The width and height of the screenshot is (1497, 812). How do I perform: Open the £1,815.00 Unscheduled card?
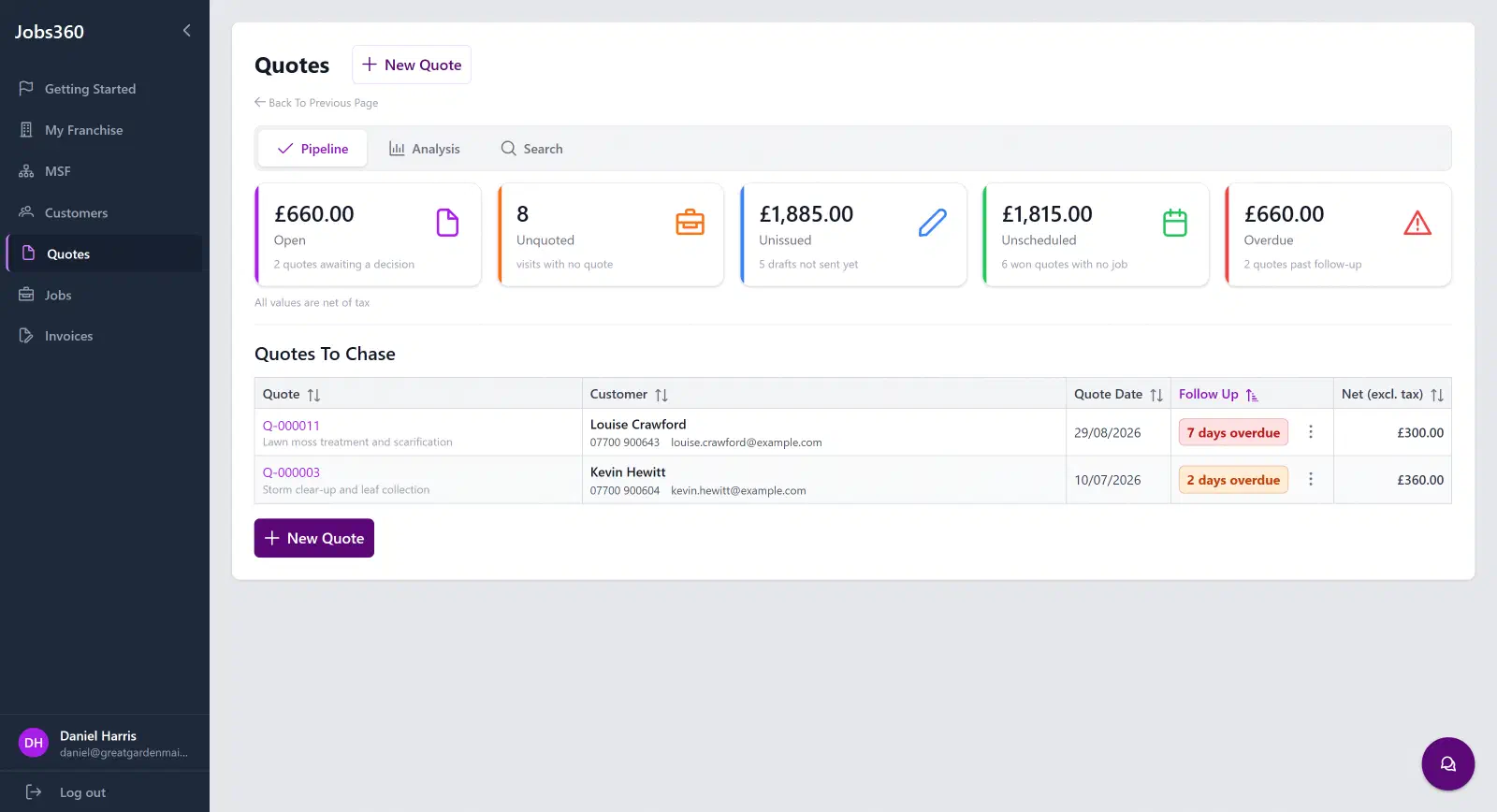(x=1096, y=235)
